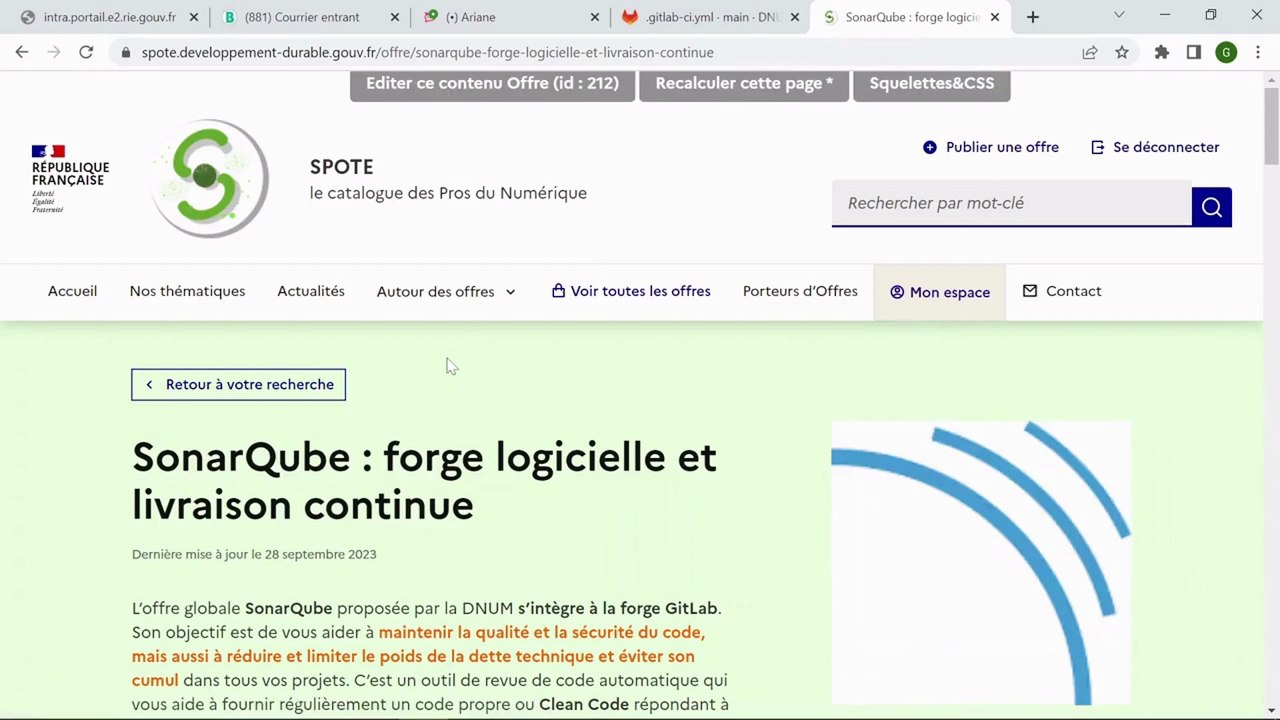Close the intra.portail.e2.rie.gouv.fr tab
Screen dimensions: 1280x720
[x=194, y=17]
